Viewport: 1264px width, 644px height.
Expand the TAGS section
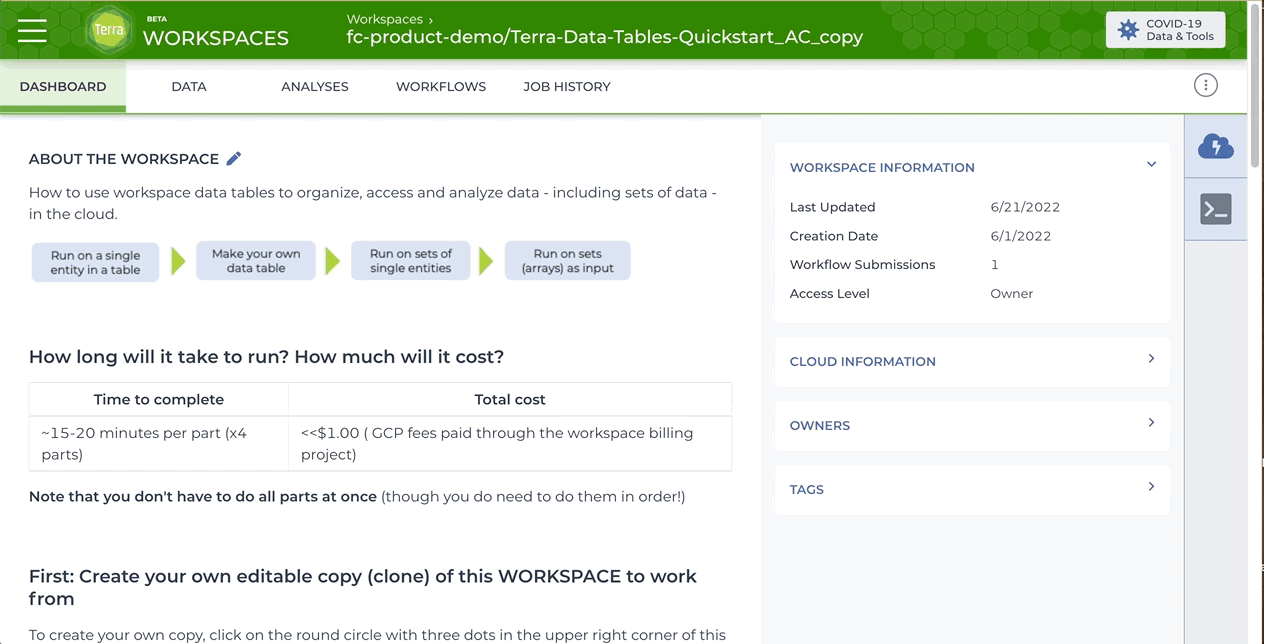point(972,489)
